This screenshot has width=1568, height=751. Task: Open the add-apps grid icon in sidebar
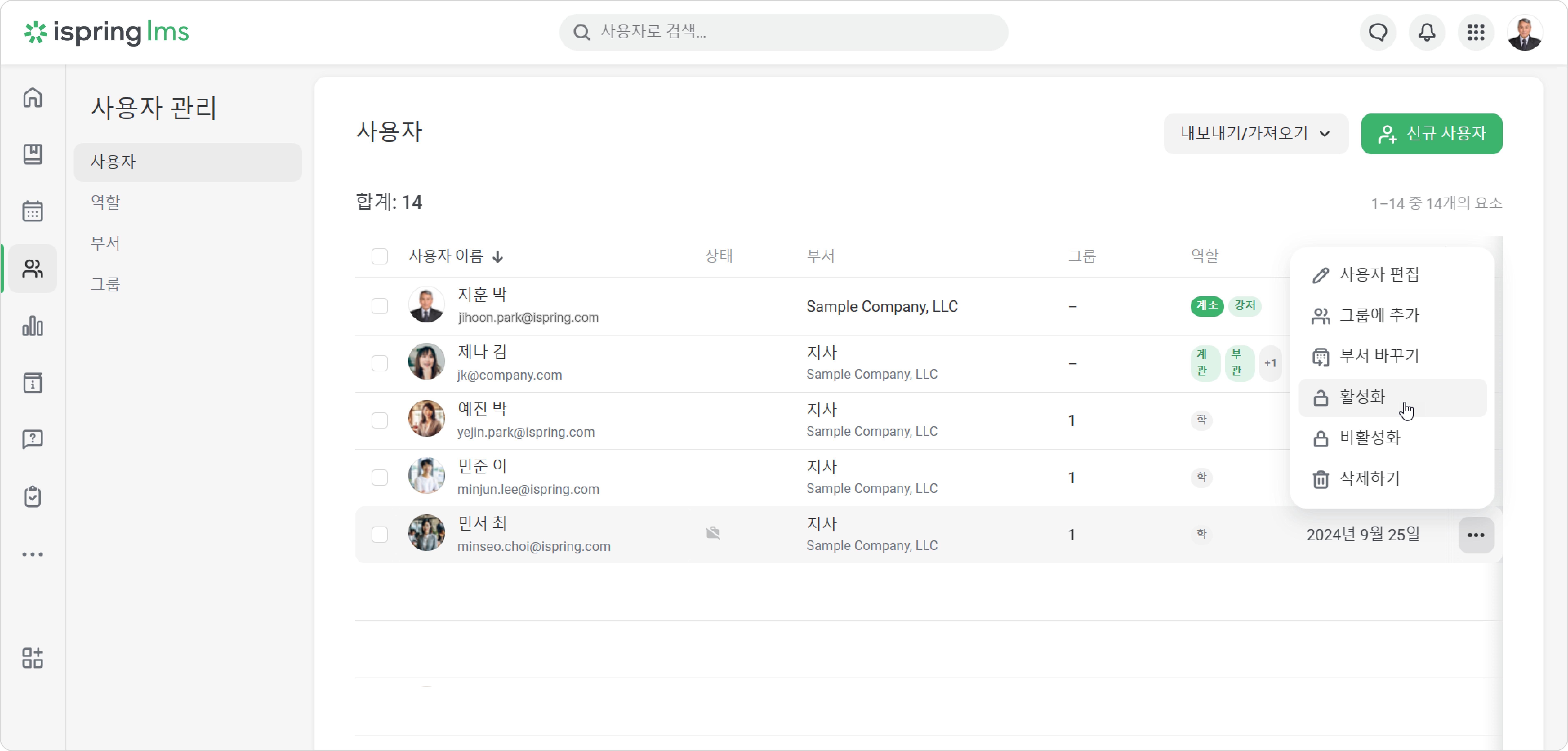(x=33, y=658)
